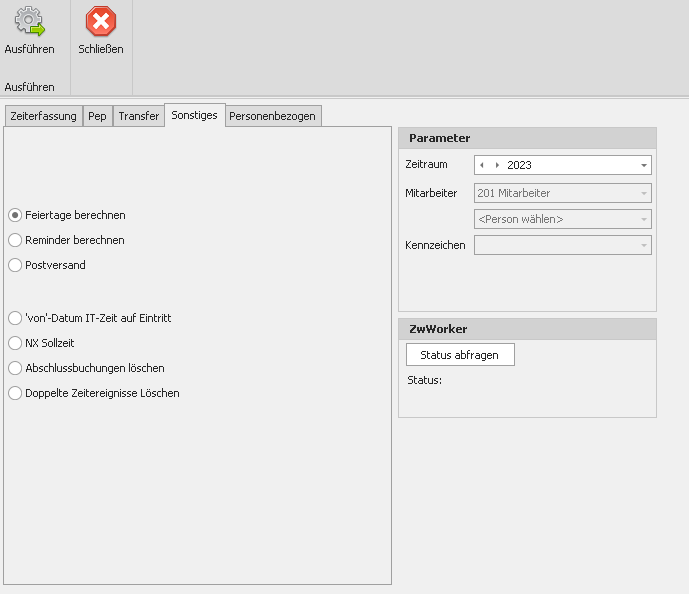
Task: Click the Ausführen gear icon
Action: (x=29, y=22)
